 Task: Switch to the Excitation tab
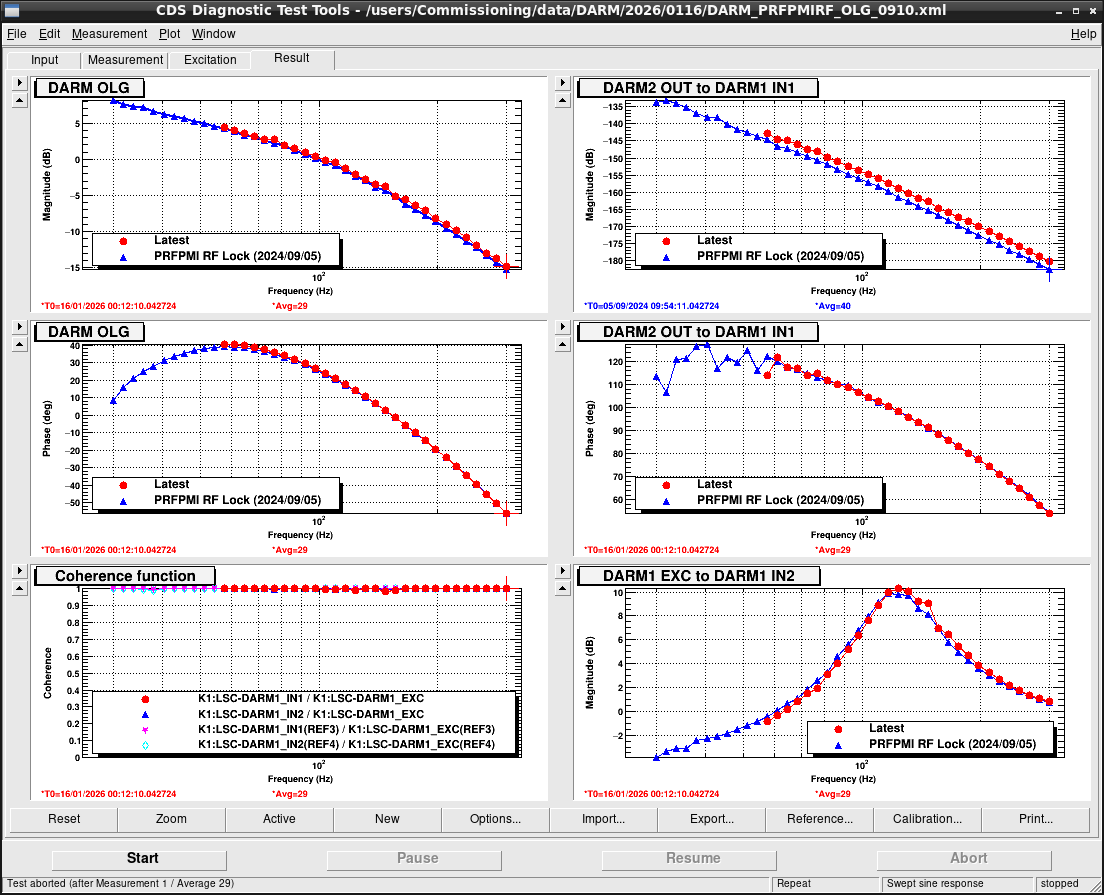click(210, 60)
